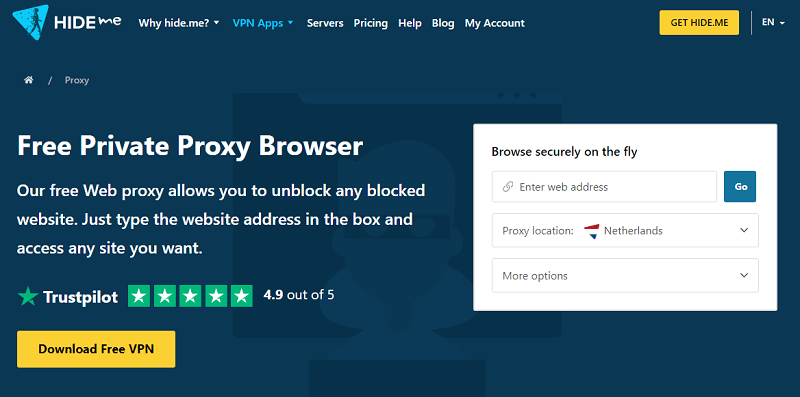Expand the More options section
This screenshot has height=397, width=800.
625,276
